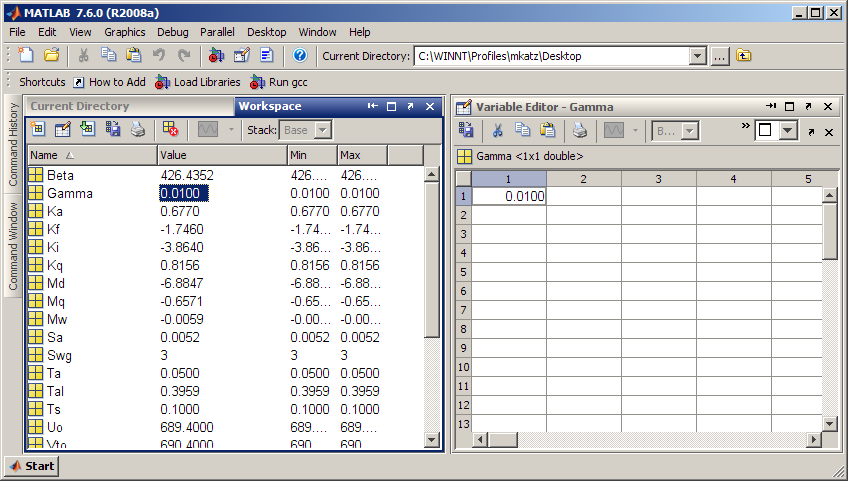Open the Simulink library icon
Viewport: 848px width, 481px height.
(x=216, y=56)
